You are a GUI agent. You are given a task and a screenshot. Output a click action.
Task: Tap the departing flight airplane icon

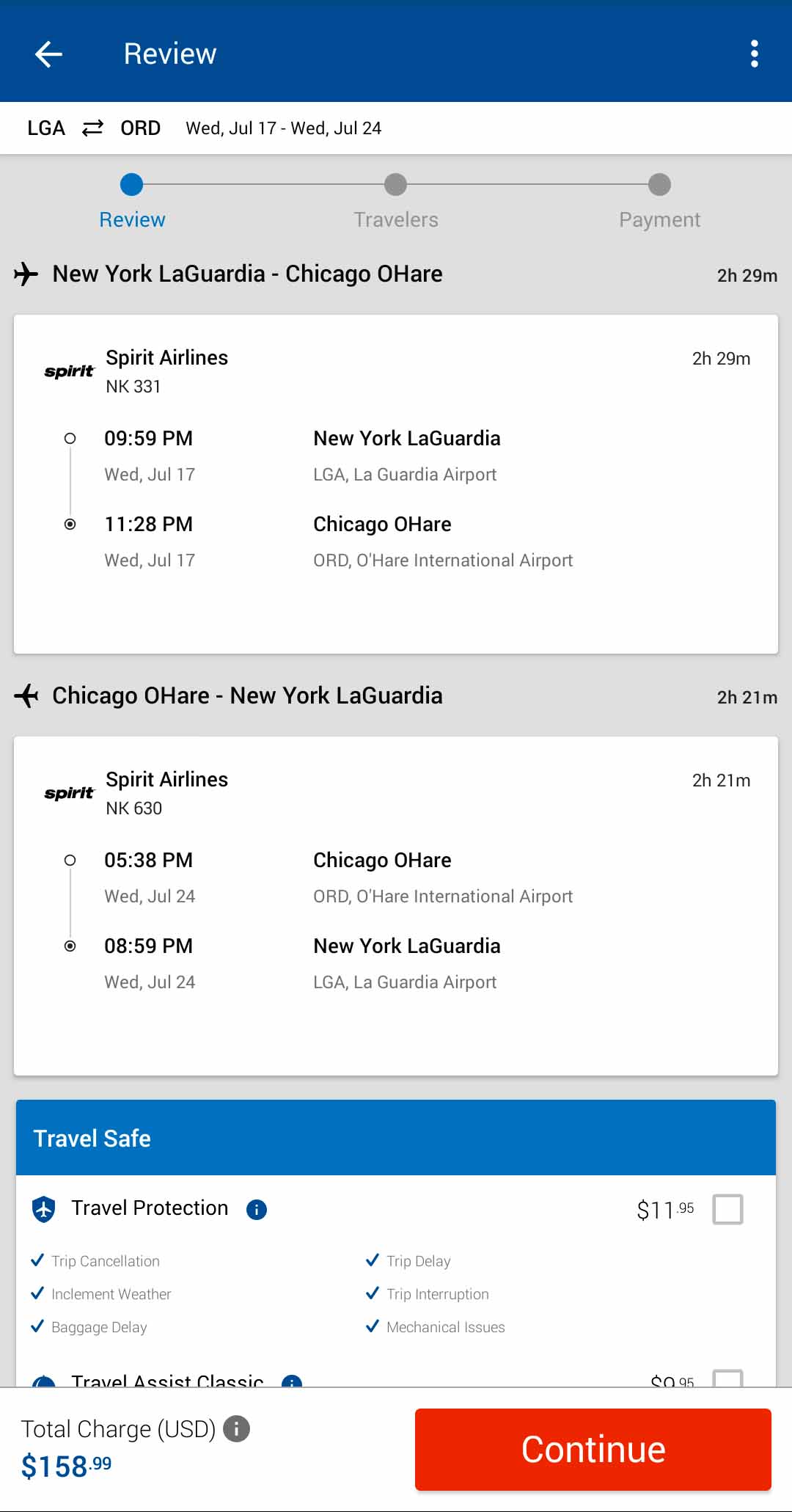(x=26, y=274)
